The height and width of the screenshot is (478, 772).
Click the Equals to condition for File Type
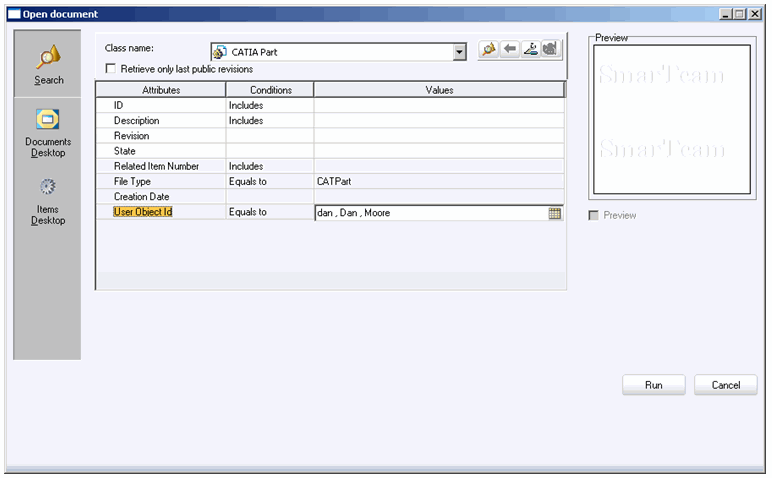coord(270,182)
